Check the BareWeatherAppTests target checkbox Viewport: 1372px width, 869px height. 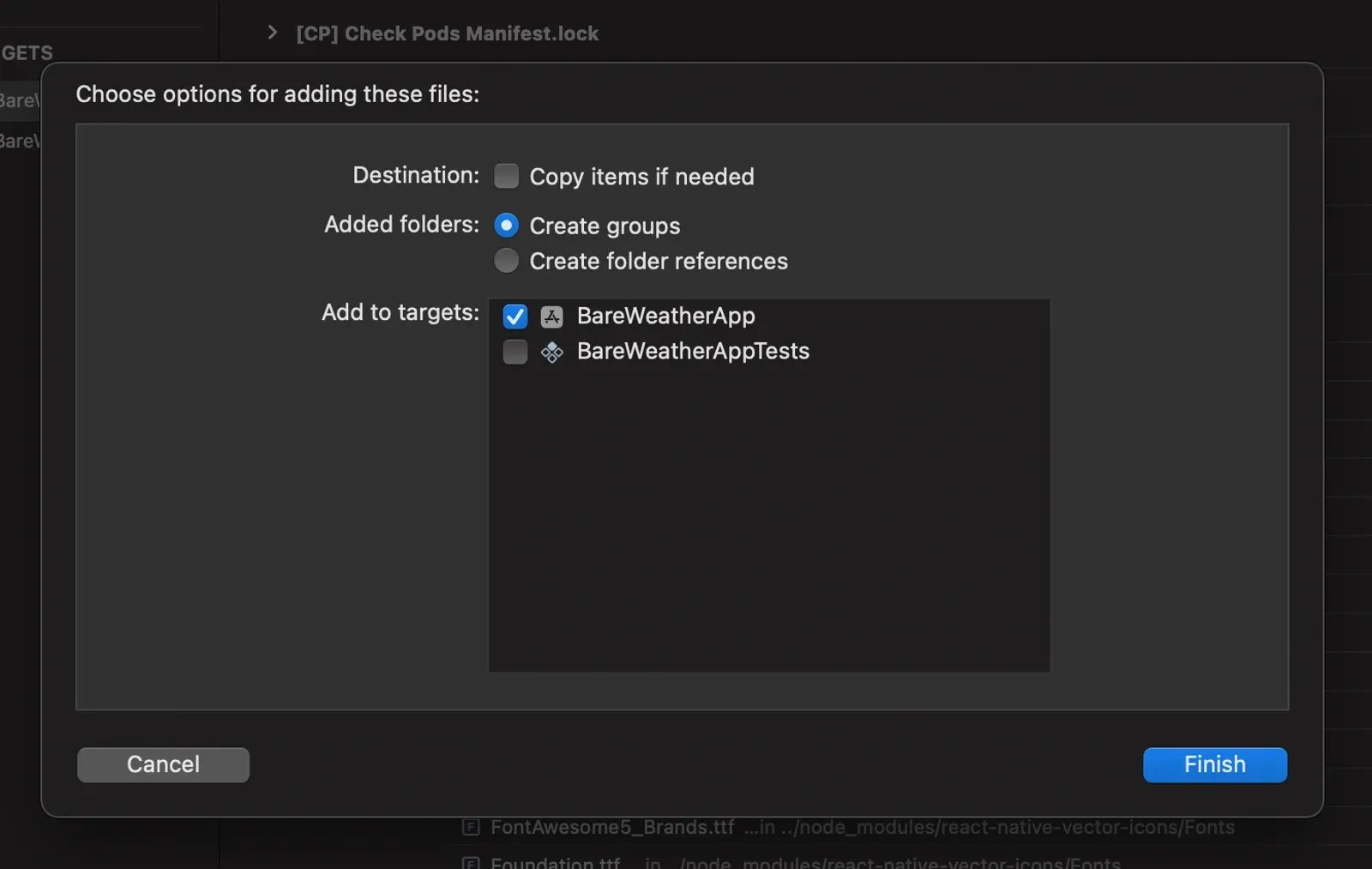click(x=514, y=352)
